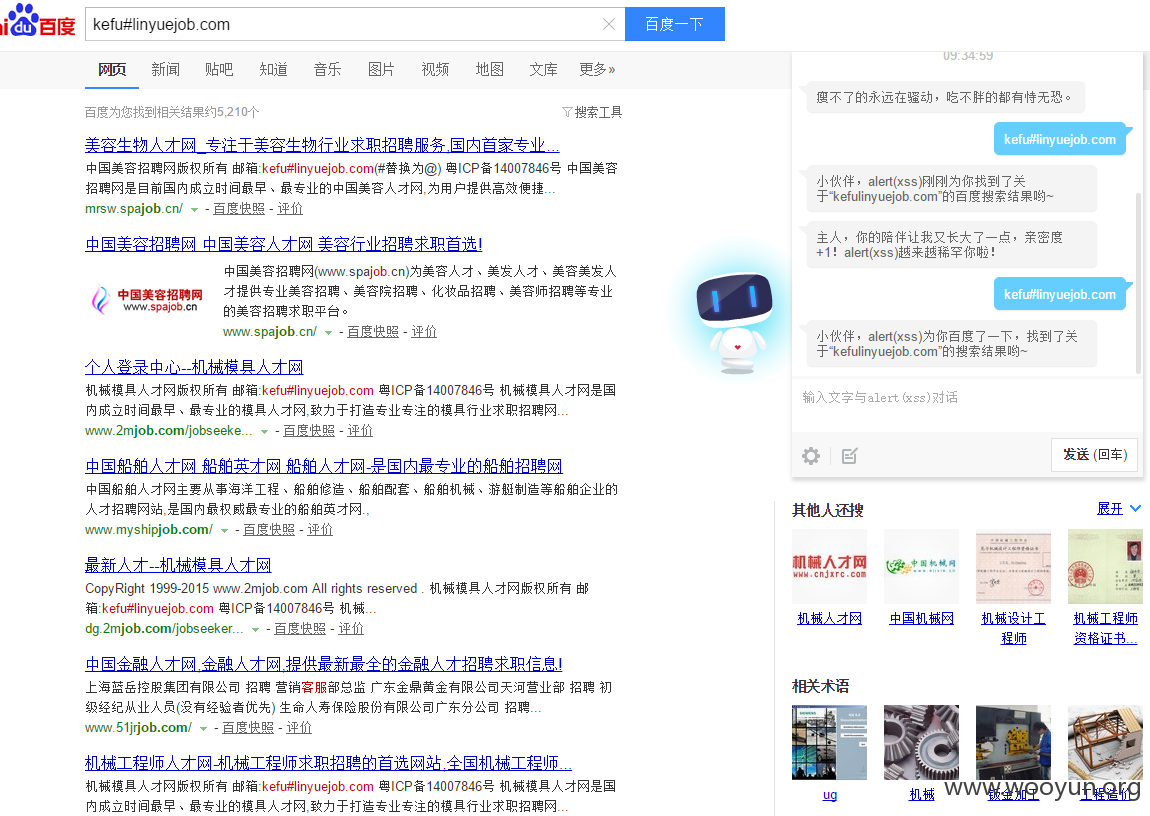Click 评价 for mrsw.spajob.cn result

290,209
